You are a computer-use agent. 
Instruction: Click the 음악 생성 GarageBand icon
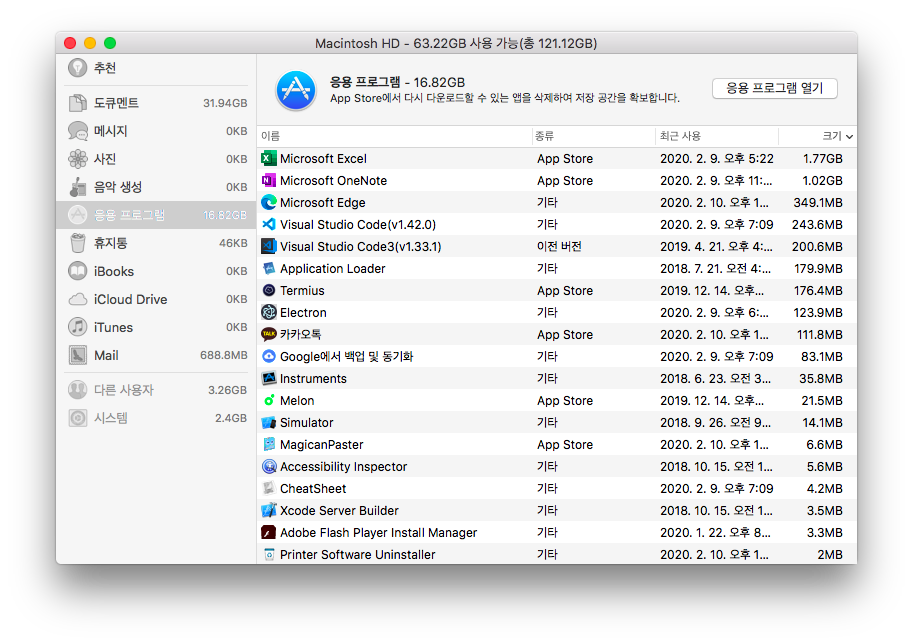point(77,187)
